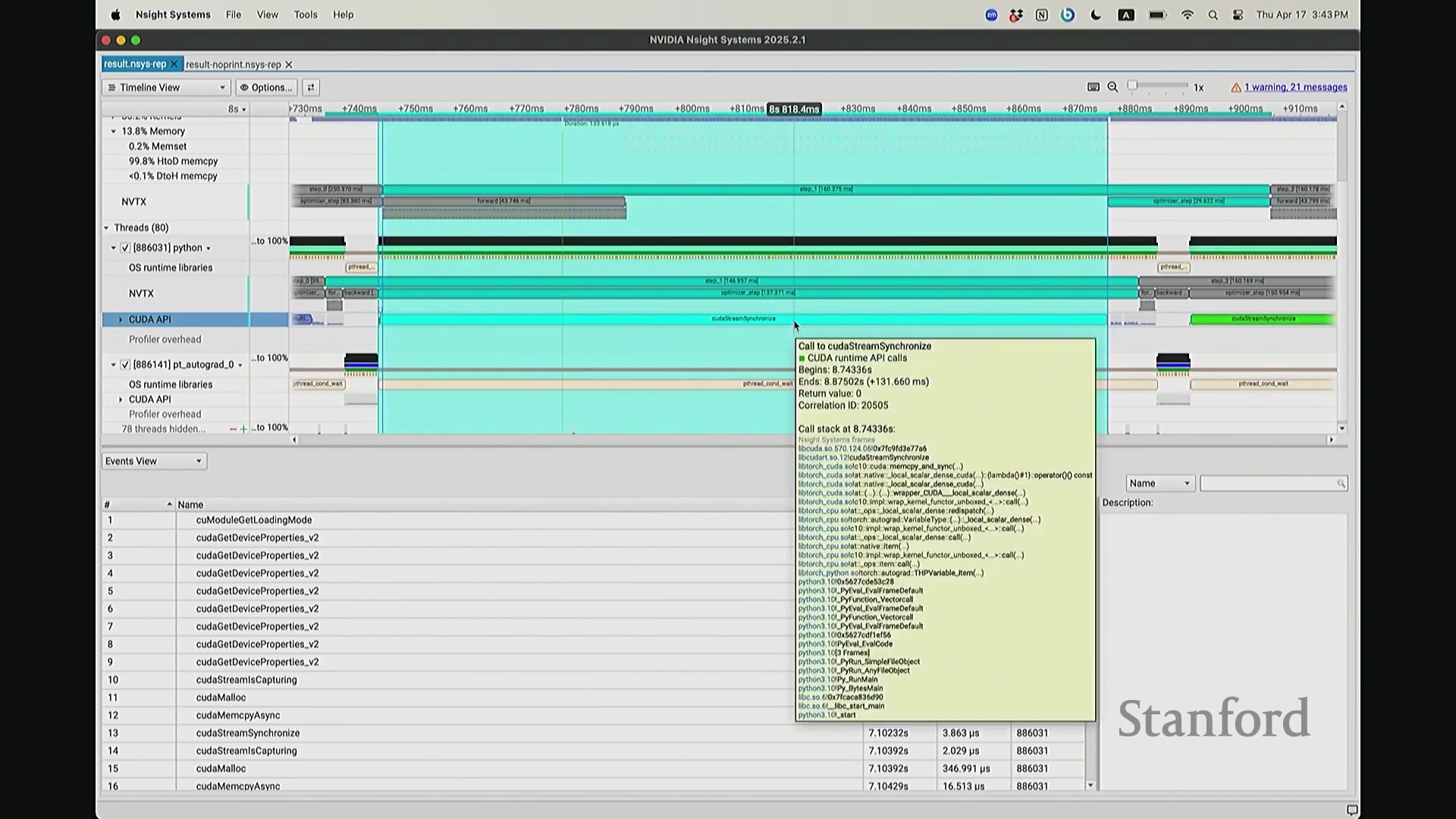Click the Options... button
Screen dimensions: 1456x819
click(x=266, y=87)
